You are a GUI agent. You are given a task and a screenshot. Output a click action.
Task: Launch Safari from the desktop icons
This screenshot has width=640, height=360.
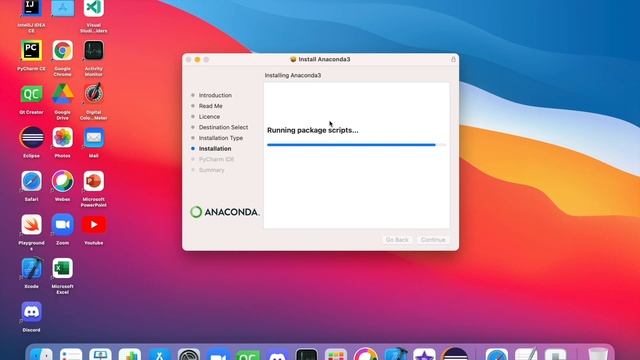point(31,181)
